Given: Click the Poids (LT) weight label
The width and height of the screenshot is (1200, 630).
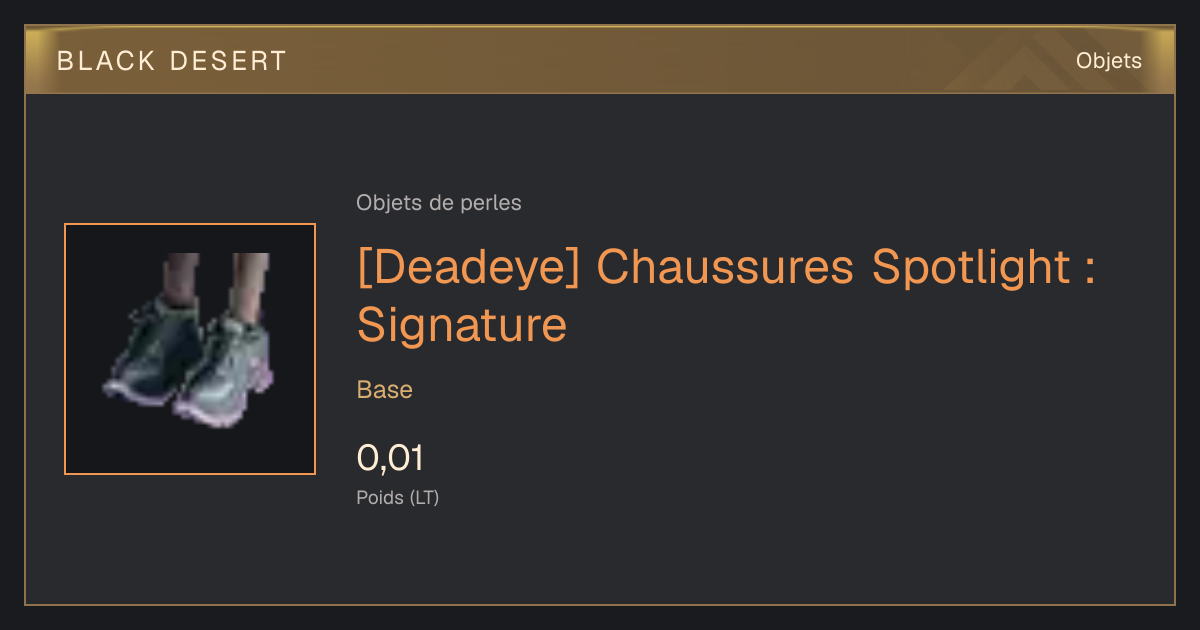Looking at the screenshot, I should pos(398,497).
